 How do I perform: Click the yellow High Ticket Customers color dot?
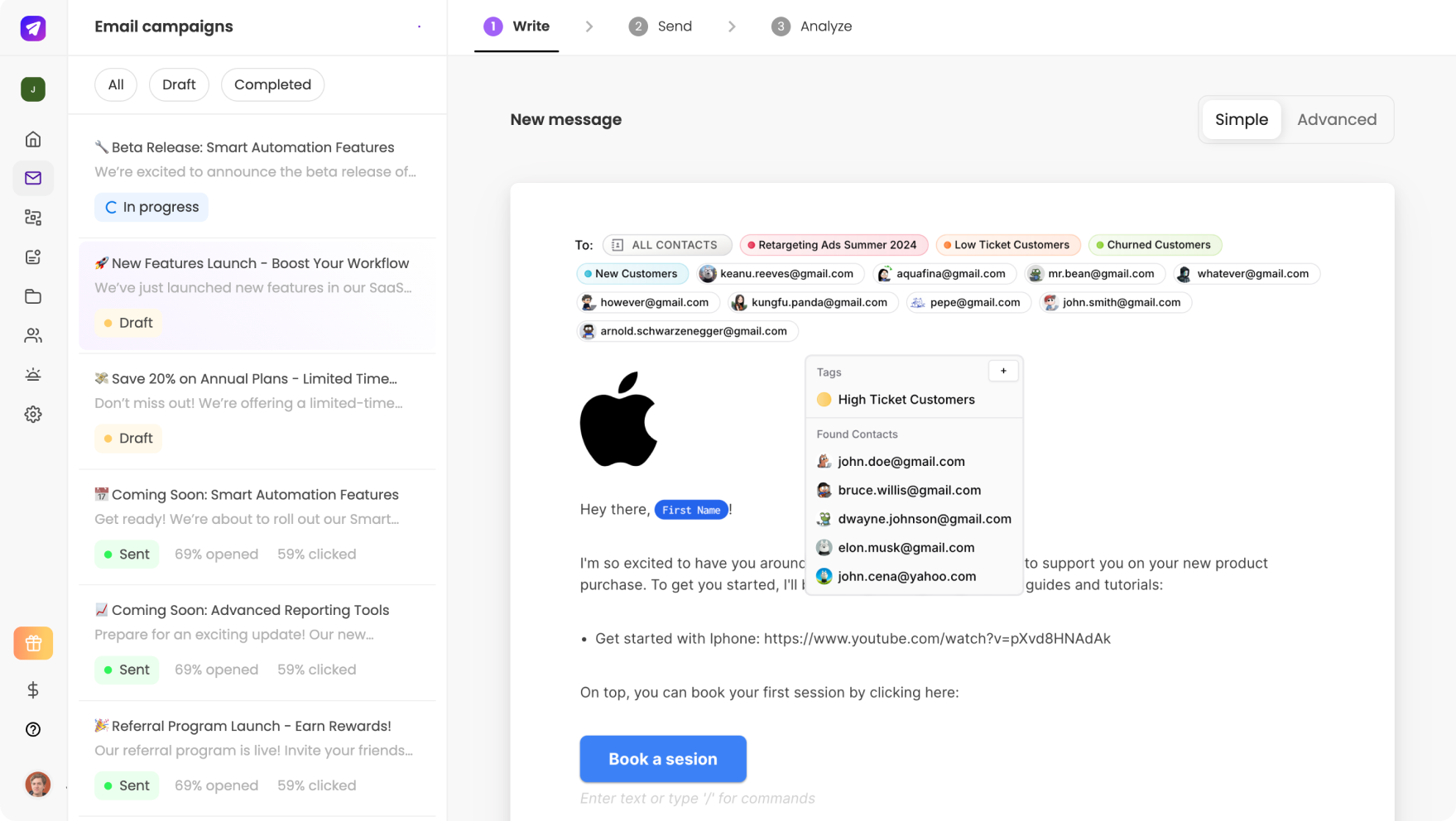click(x=824, y=400)
